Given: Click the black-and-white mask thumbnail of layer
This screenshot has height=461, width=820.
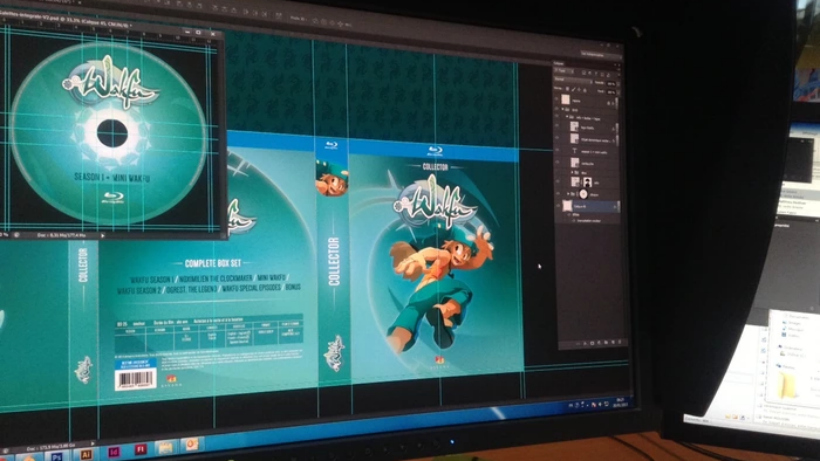Looking at the screenshot, I should click(587, 182).
